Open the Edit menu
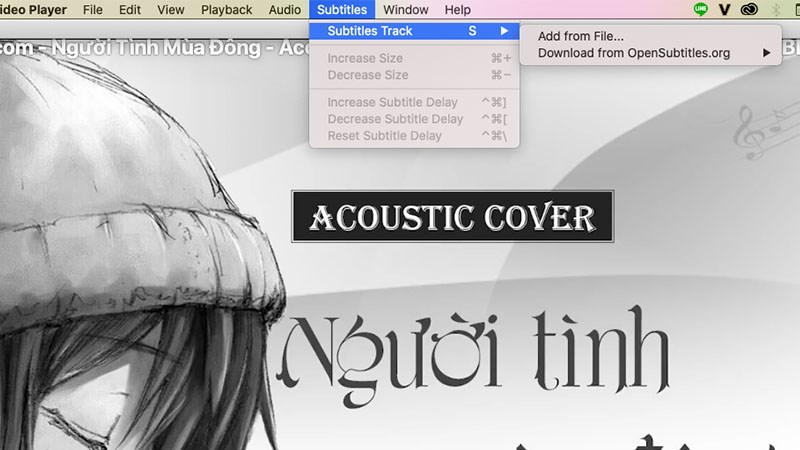The height and width of the screenshot is (450, 800). point(130,10)
